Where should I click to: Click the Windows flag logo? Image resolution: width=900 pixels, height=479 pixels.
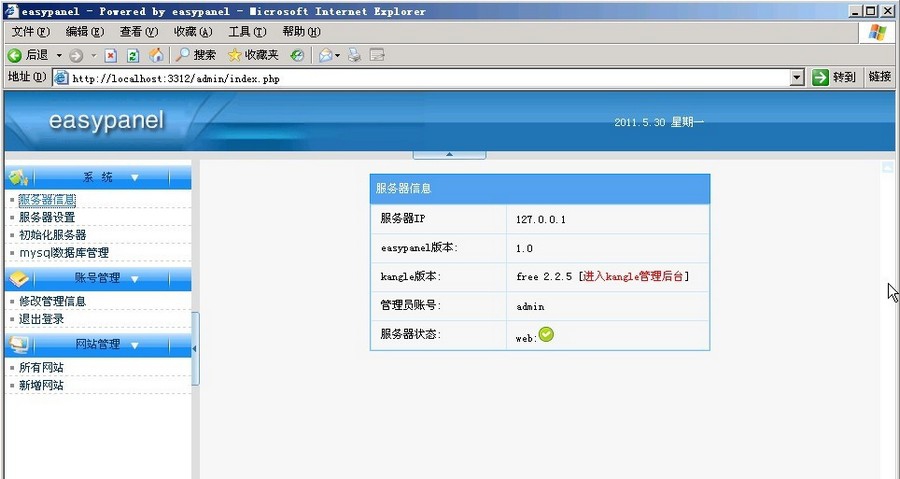coord(877,32)
